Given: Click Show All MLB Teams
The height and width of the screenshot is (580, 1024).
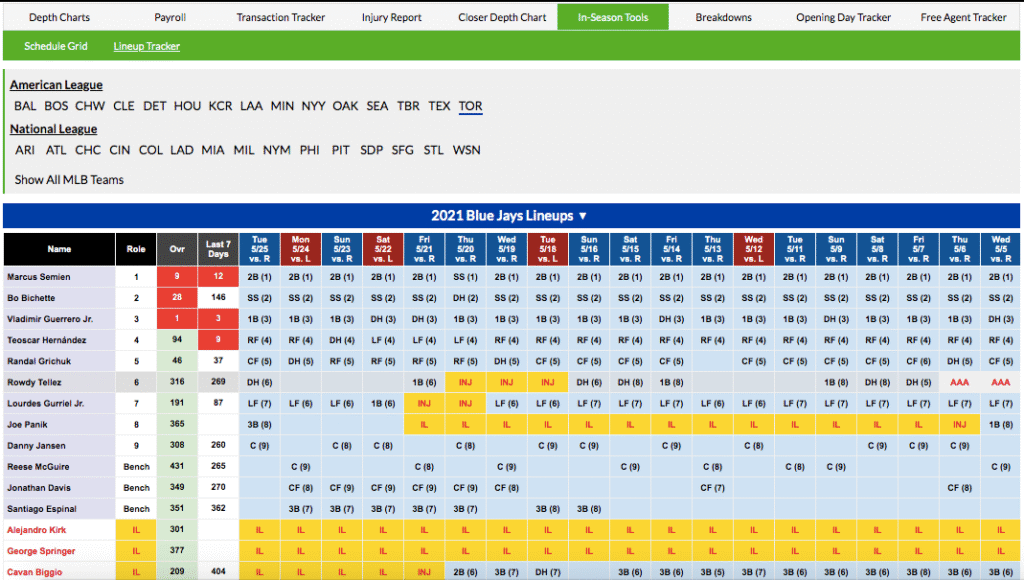Looking at the screenshot, I should pyautogui.click(x=69, y=180).
